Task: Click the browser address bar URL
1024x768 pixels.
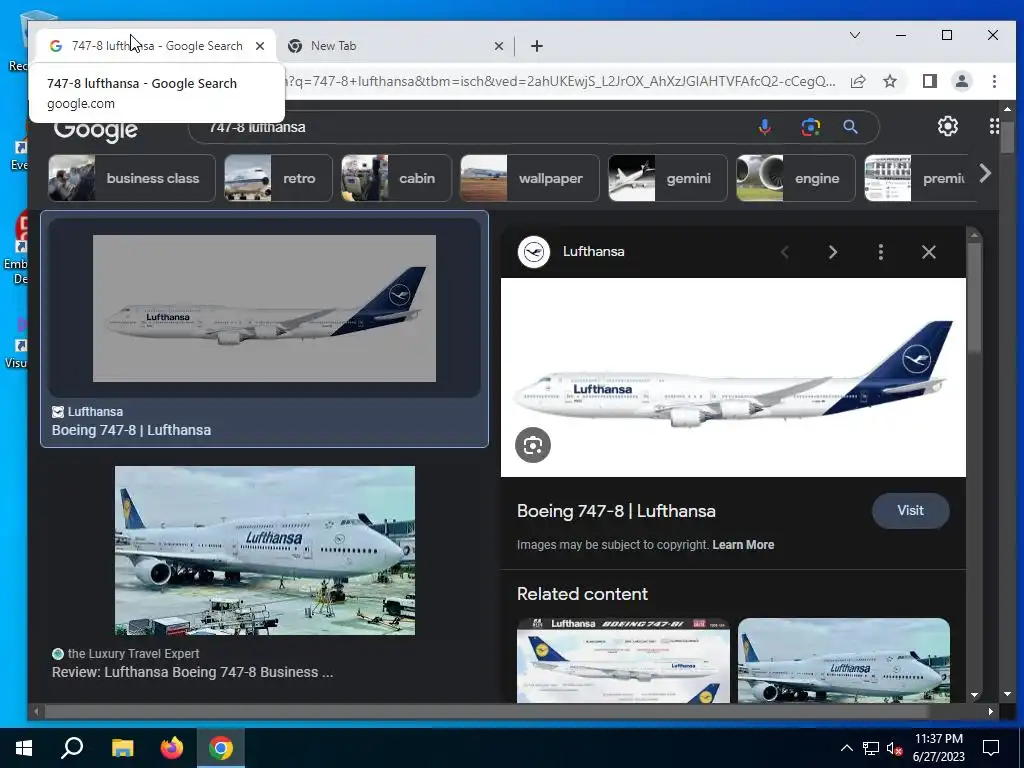Action: pos(560,81)
